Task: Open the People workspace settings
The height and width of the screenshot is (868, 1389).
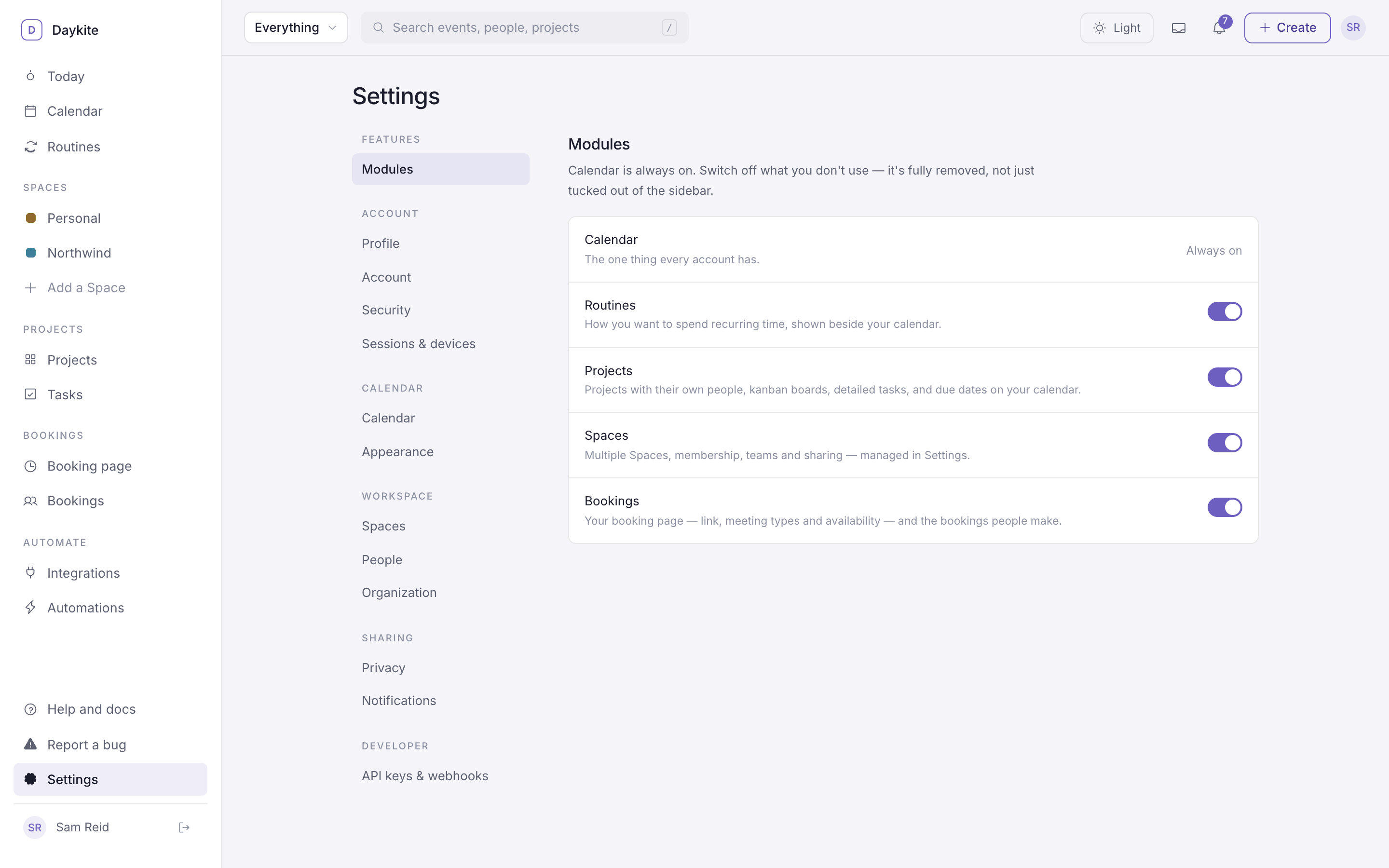Action: tap(440, 560)
